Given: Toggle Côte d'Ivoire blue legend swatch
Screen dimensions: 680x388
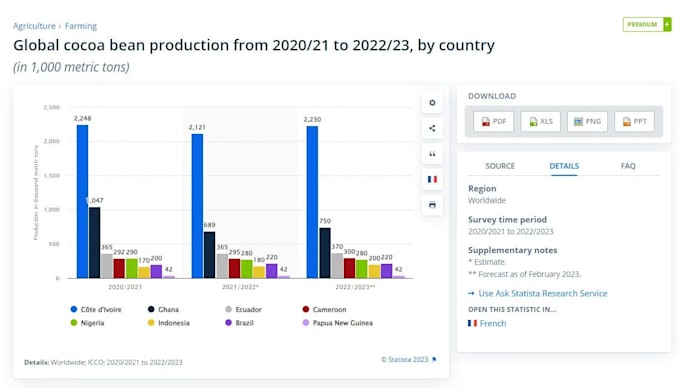Looking at the screenshot, I should click(x=74, y=309).
